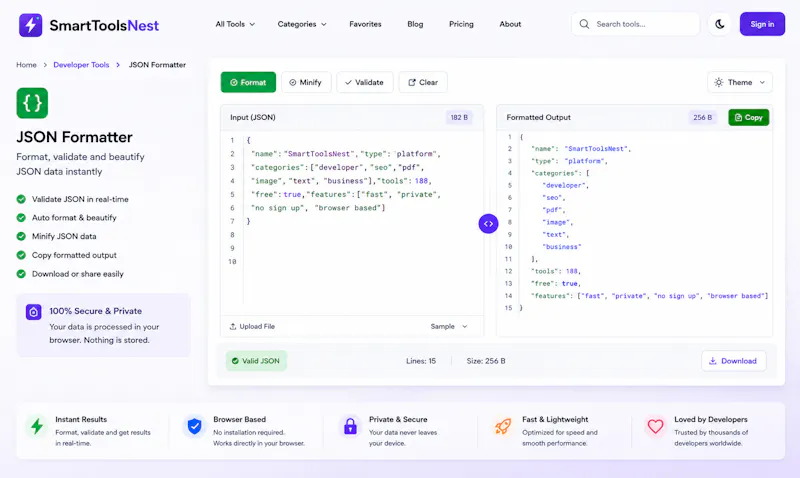Click the SmartToolsNest lightning logo icon
Screen dimensions: 800x478
(x=31, y=25)
